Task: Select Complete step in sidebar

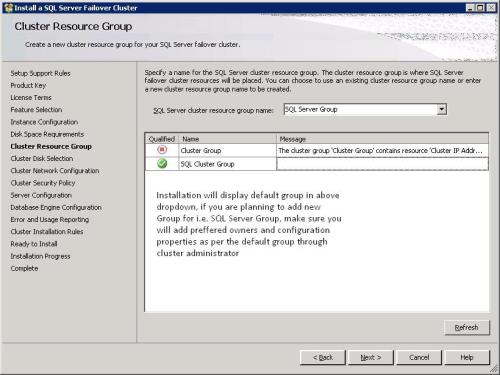Action: point(24,268)
